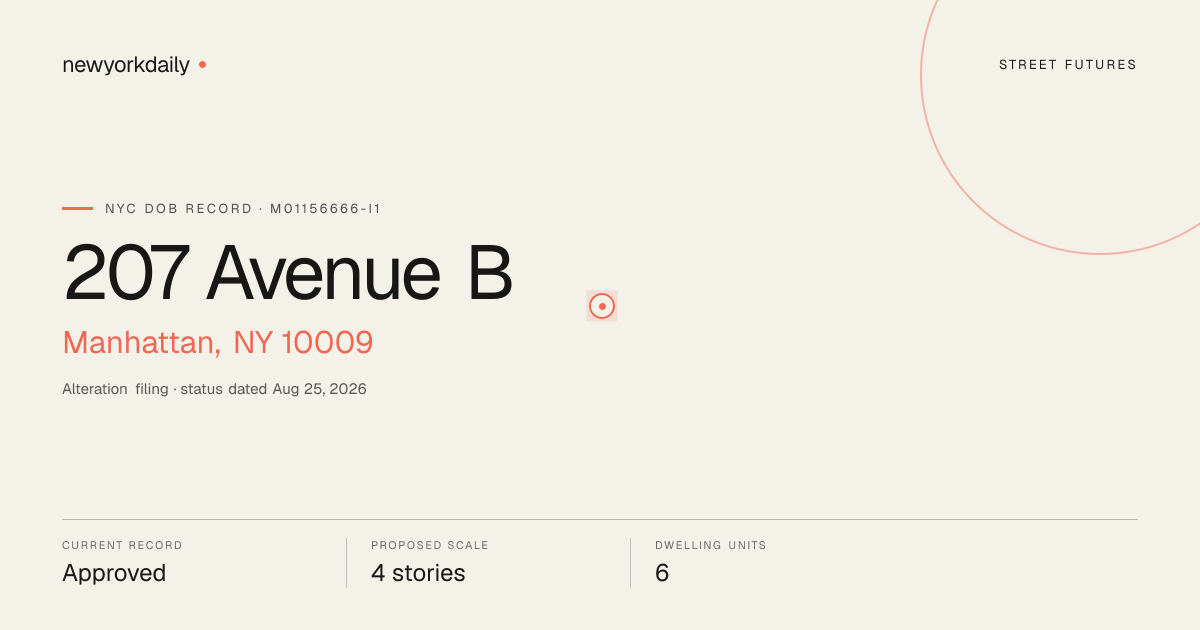Image resolution: width=1200 pixels, height=630 pixels.
Task: Click the orange dash before NYC DOB RECORD
Action: pyautogui.click(x=77, y=209)
